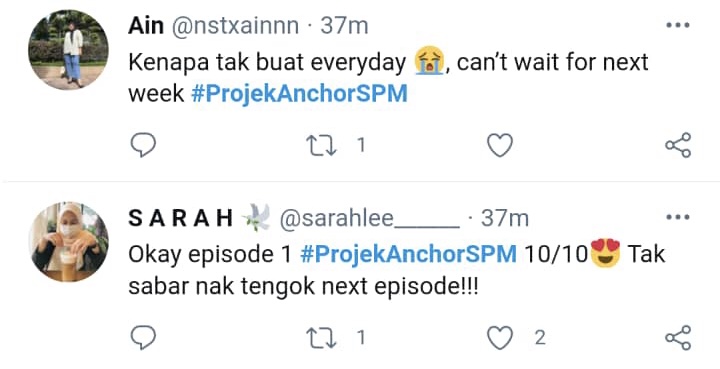Retweet Ain's tweet
Viewport: 720px width, 369px height.
click(x=321, y=145)
